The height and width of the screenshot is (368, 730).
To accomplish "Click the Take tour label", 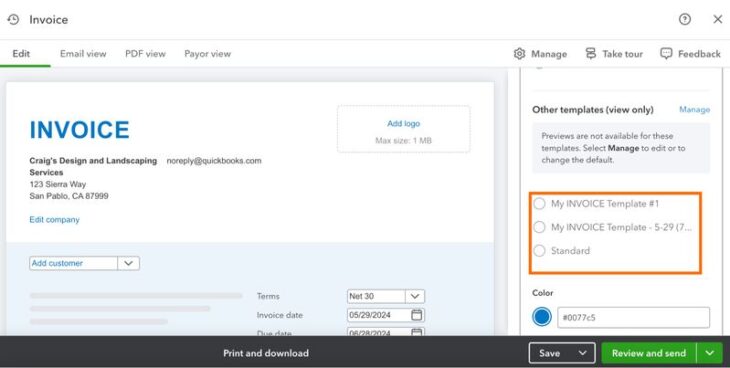I will click(622, 54).
